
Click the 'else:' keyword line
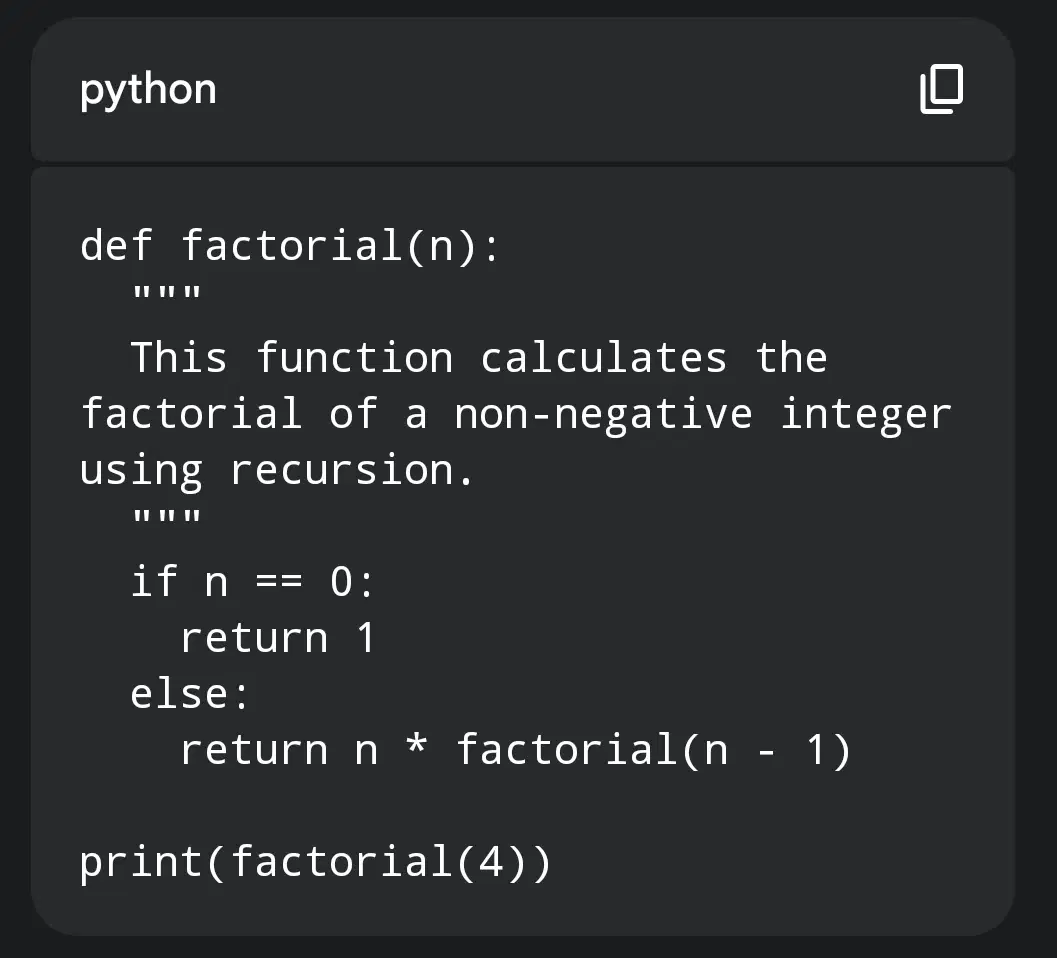(190, 694)
